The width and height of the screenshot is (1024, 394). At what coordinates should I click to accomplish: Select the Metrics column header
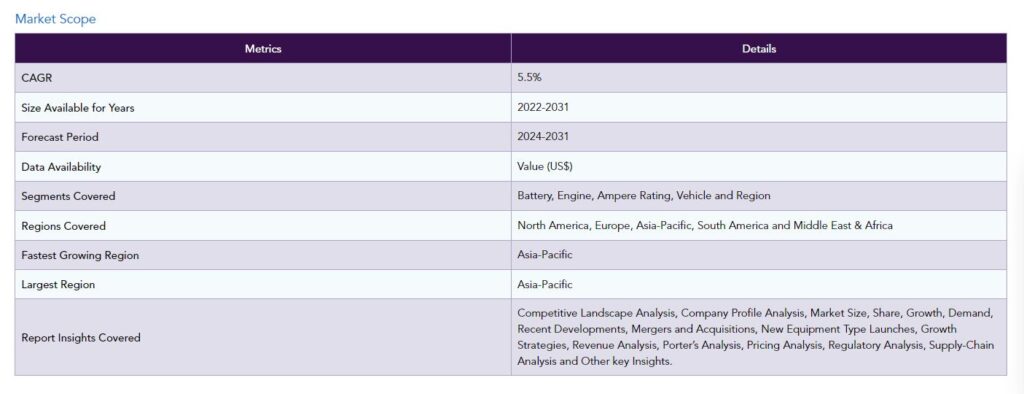[x=263, y=48]
